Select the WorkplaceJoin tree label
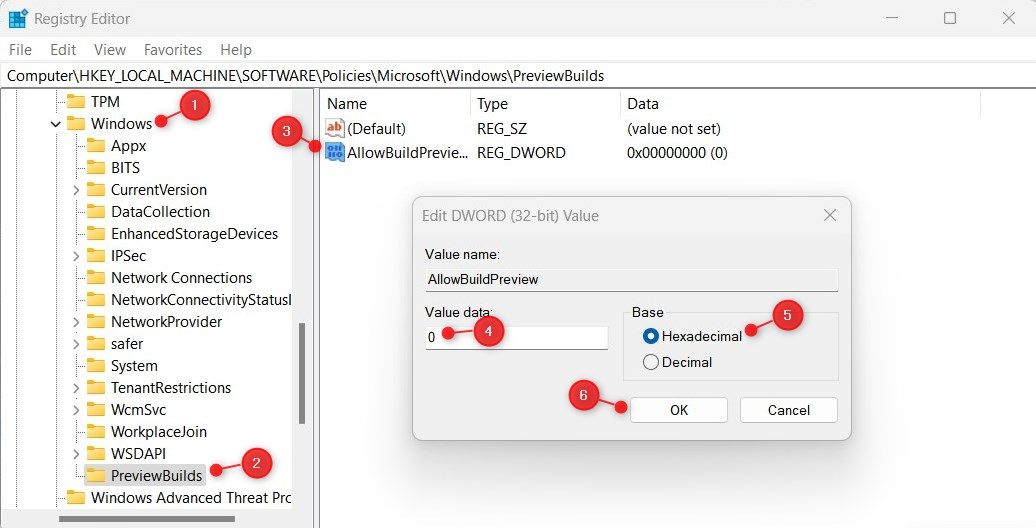 click(159, 432)
